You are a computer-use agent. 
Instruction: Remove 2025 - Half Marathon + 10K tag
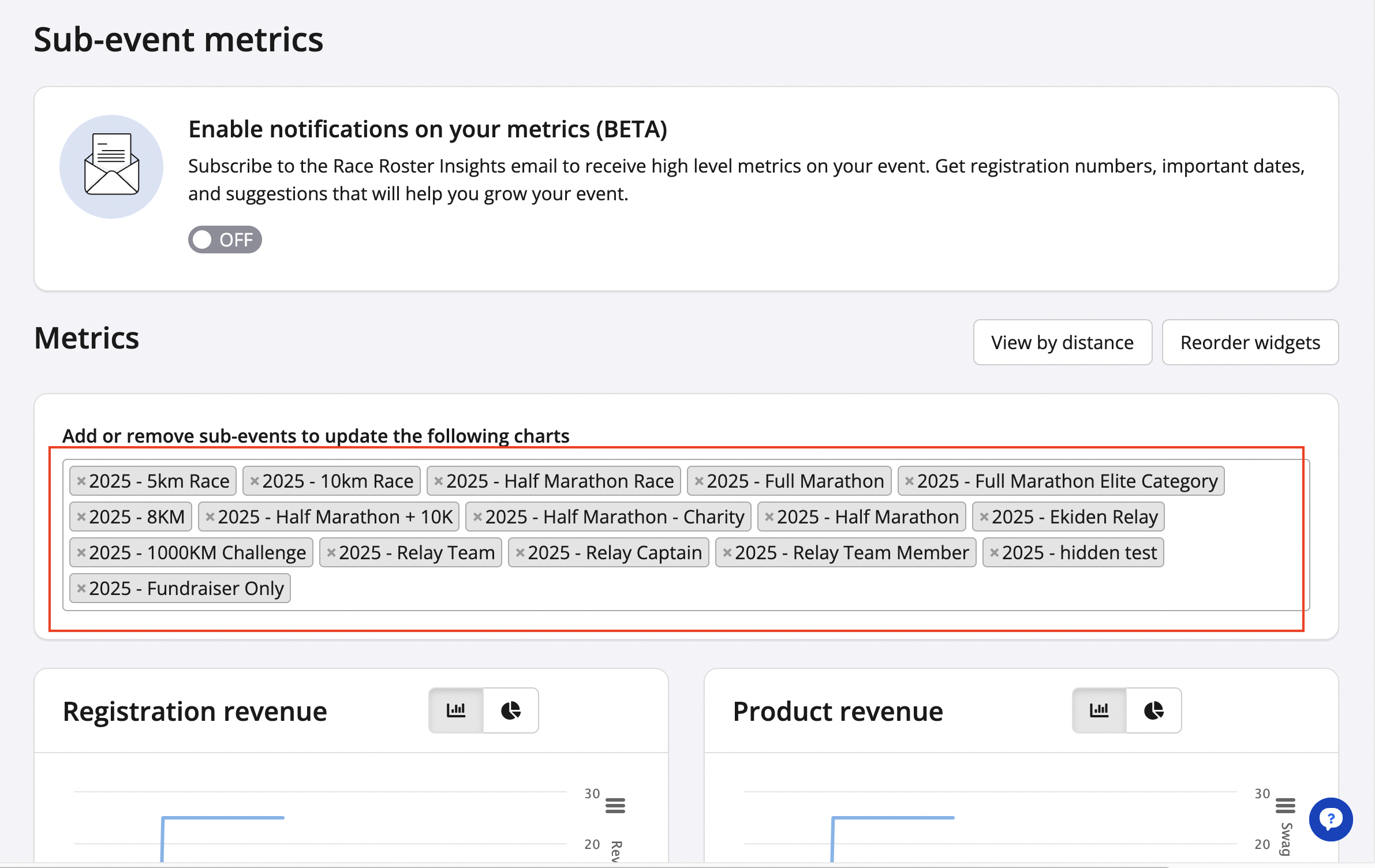[x=210, y=517]
